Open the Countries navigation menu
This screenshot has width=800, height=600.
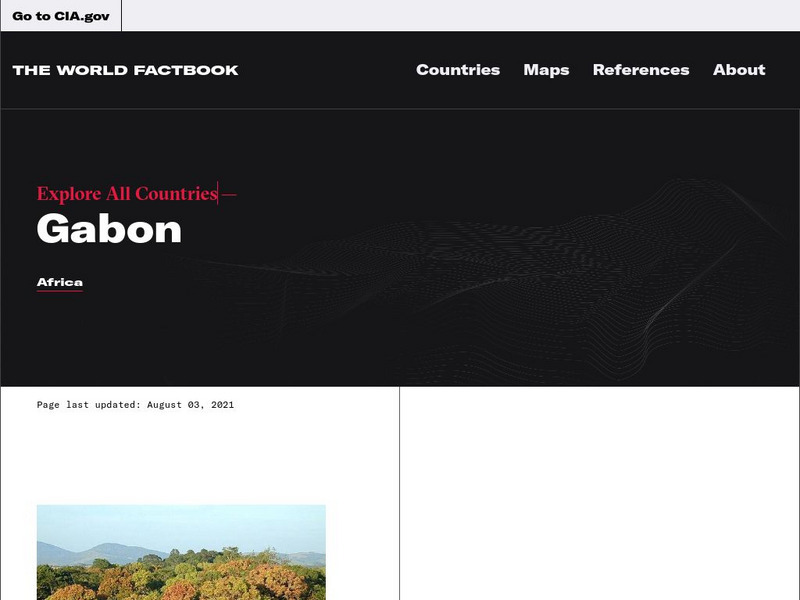coord(458,70)
